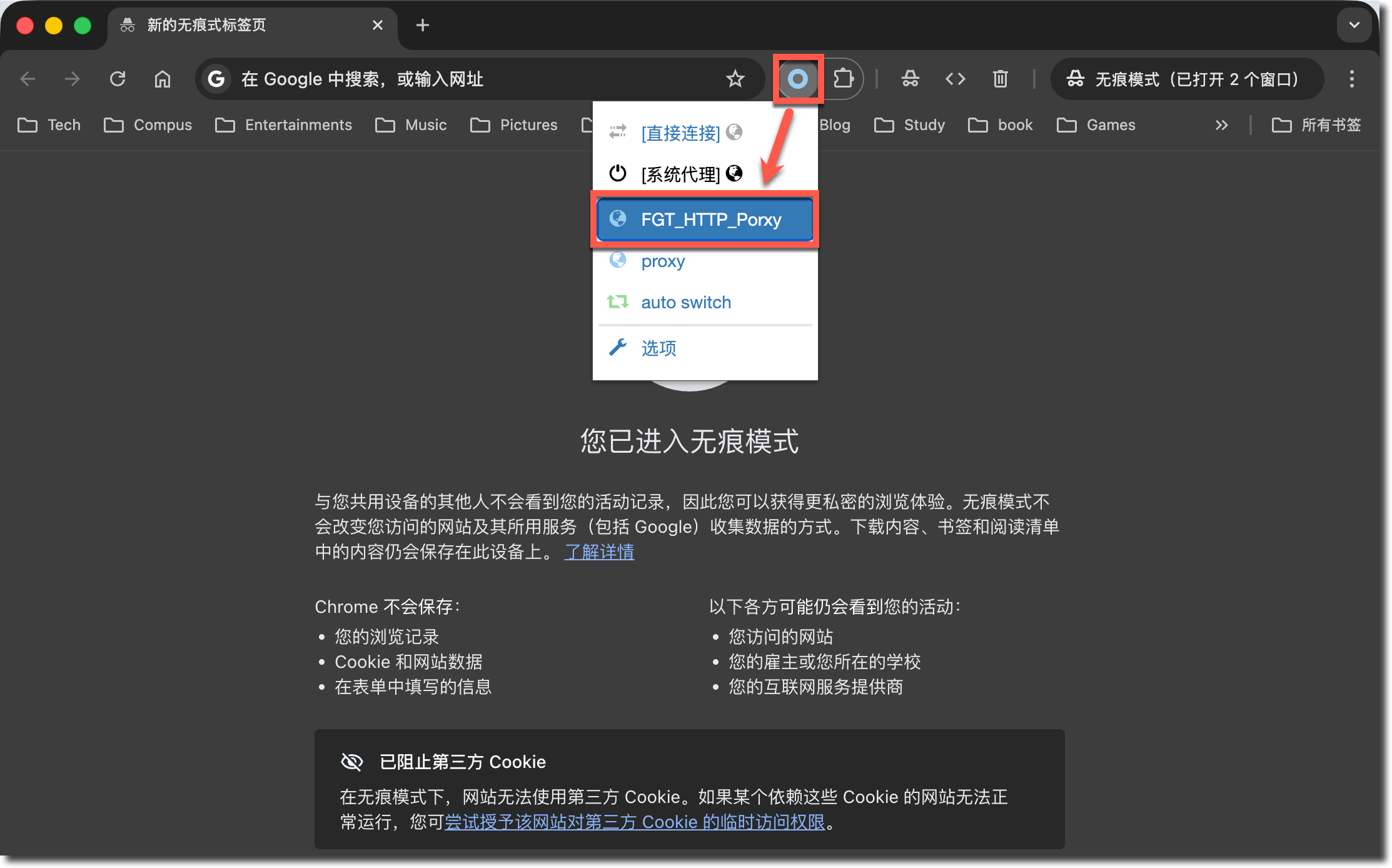Open Chrome three-dot menu
The height and width of the screenshot is (868, 1392).
(x=1351, y=79)
